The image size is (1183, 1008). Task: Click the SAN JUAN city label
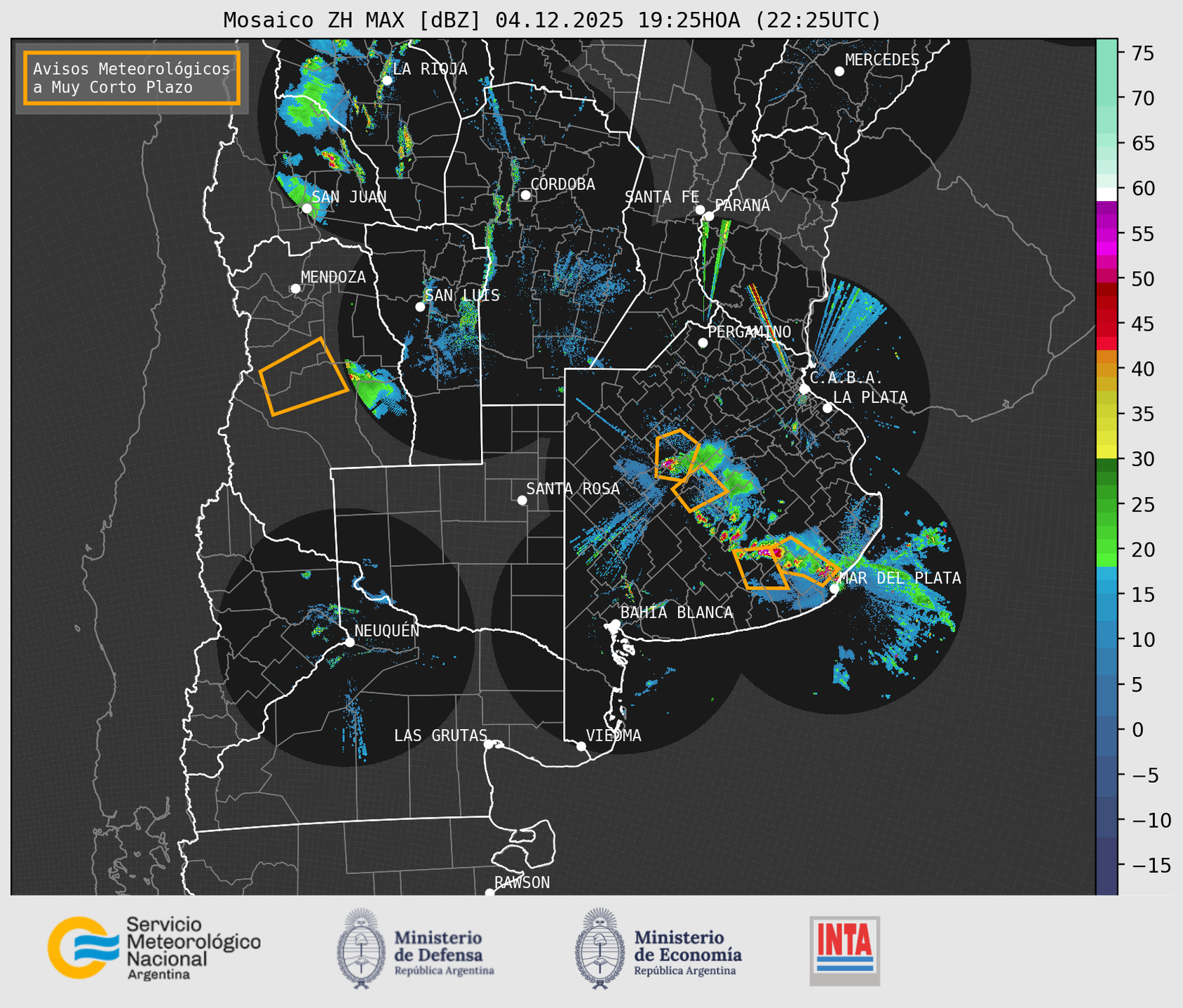tap(349, 197)
